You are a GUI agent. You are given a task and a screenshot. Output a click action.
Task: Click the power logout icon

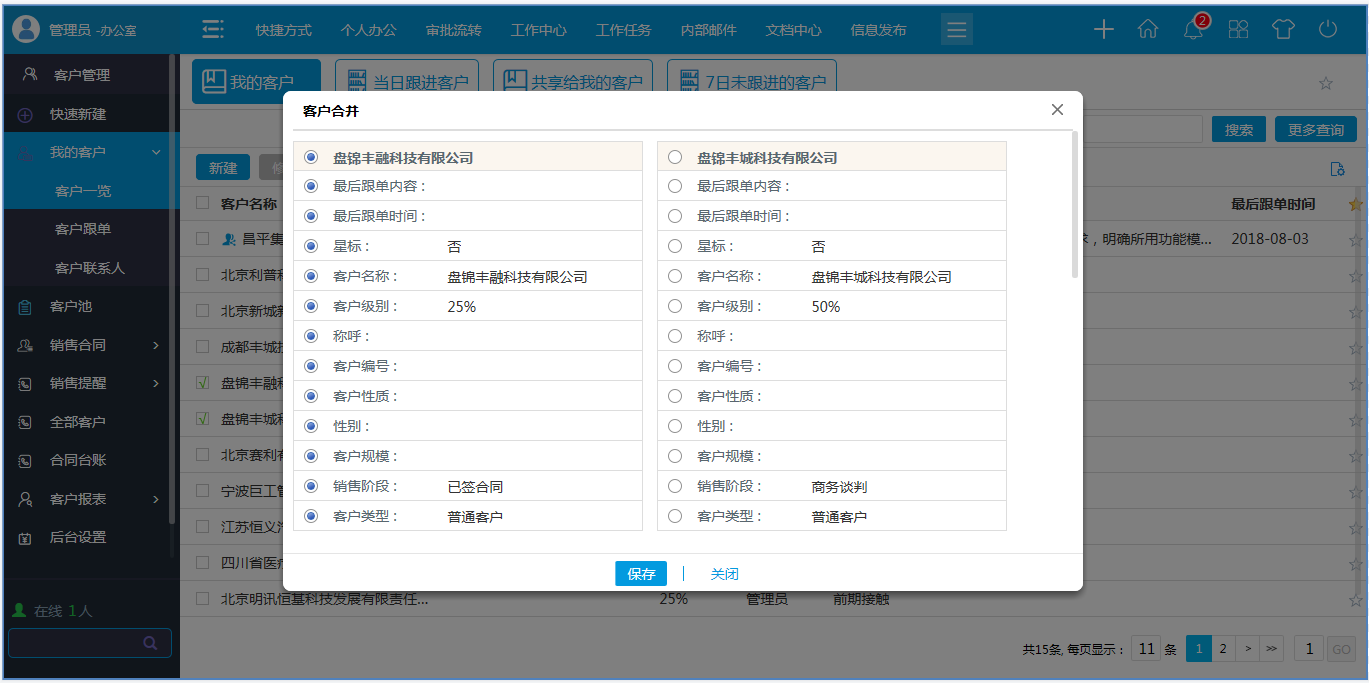click(1328, 29)
